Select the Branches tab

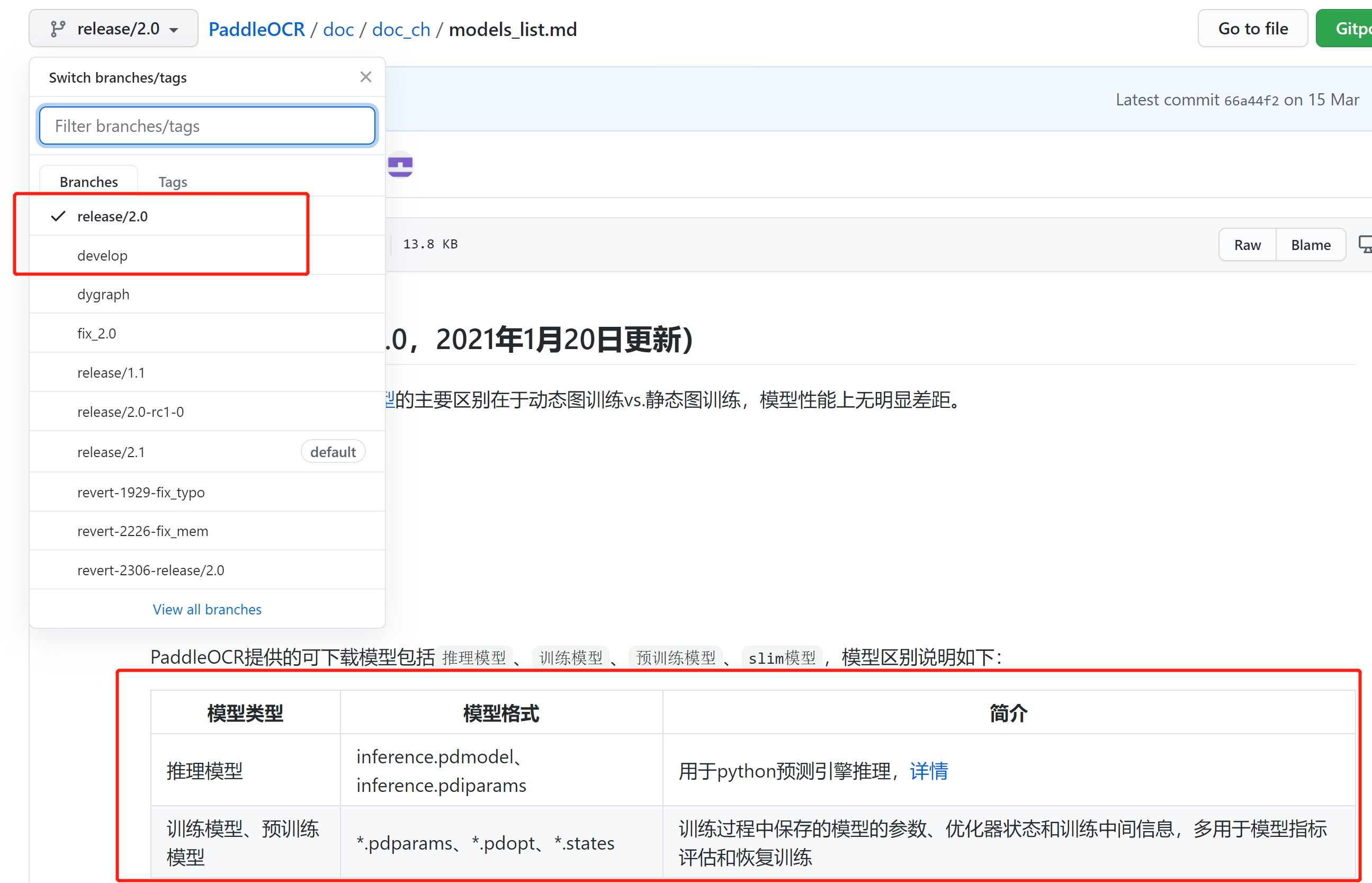point(89,182)
